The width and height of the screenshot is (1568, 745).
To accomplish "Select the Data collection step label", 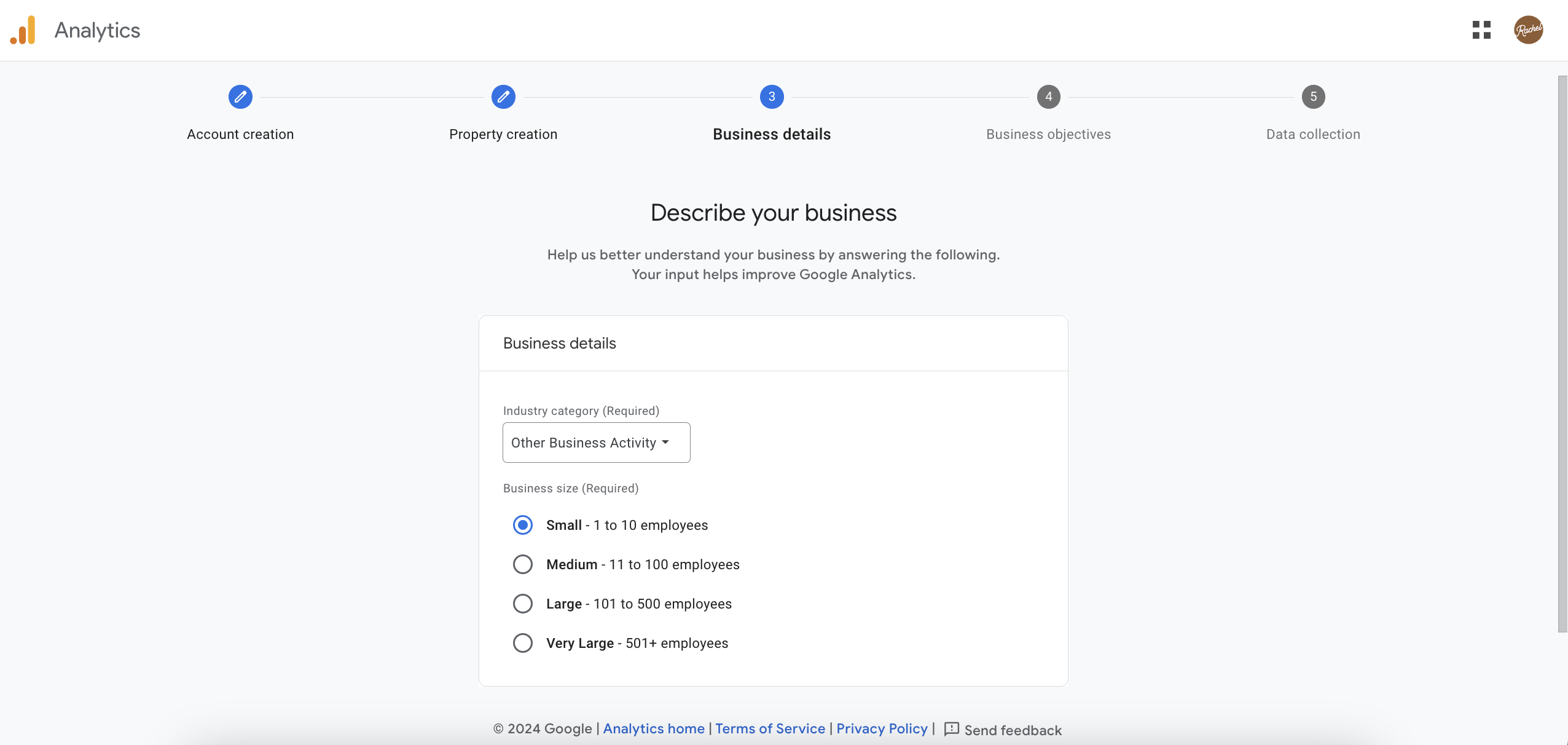I will pos(1314,135).
